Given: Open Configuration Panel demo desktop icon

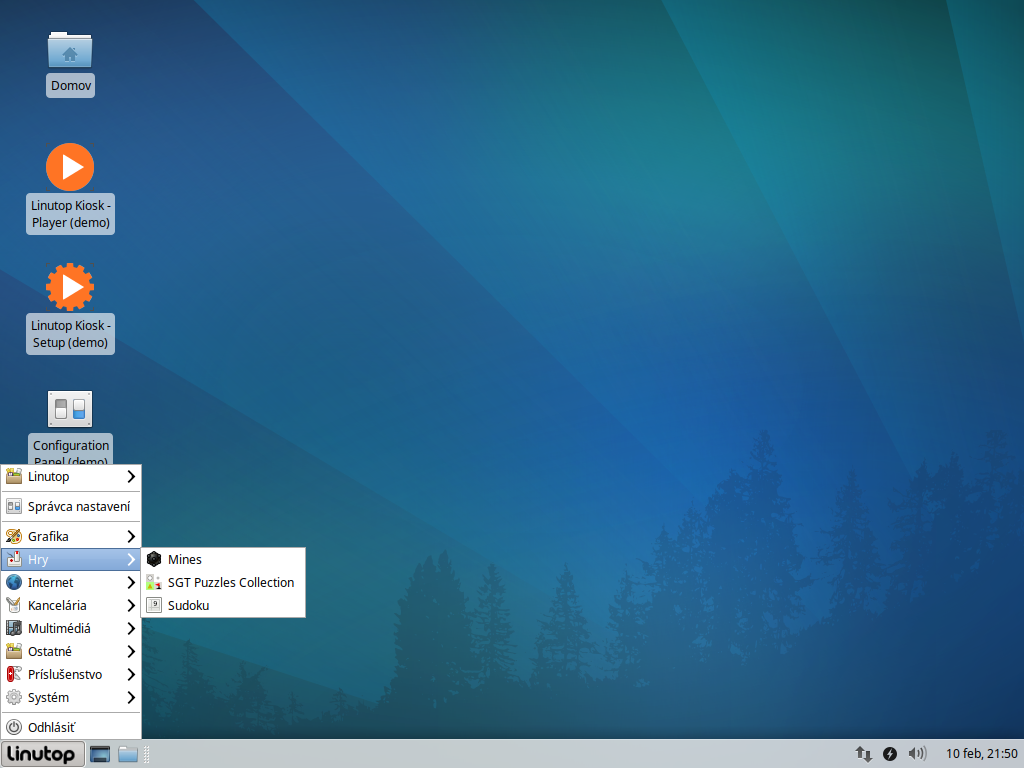Looking at the screenshot, I should pos(70,409).
